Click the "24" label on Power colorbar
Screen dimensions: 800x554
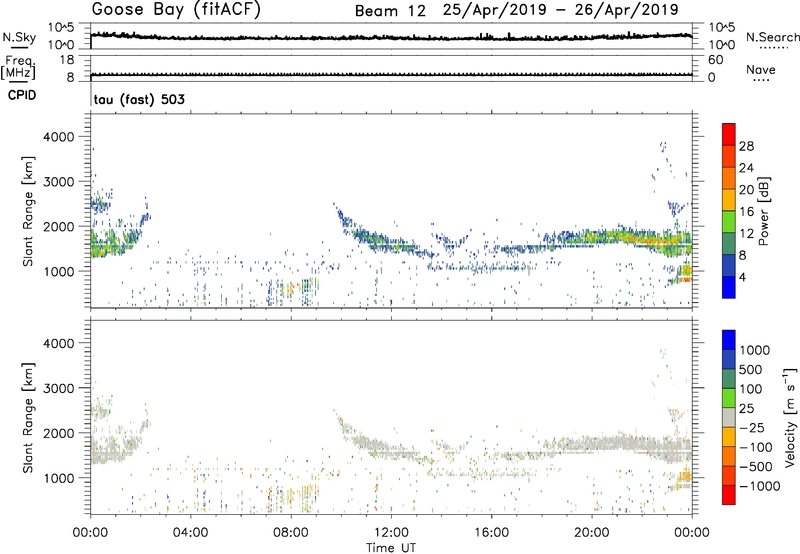tap(746, 168)
